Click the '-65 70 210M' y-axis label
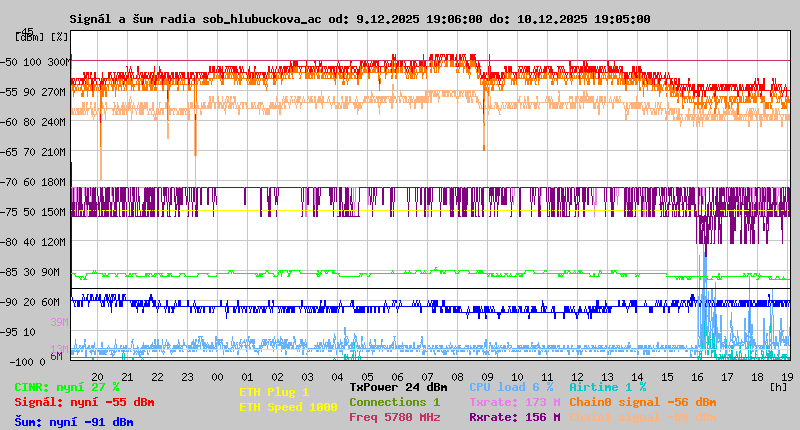 [34, 152]
